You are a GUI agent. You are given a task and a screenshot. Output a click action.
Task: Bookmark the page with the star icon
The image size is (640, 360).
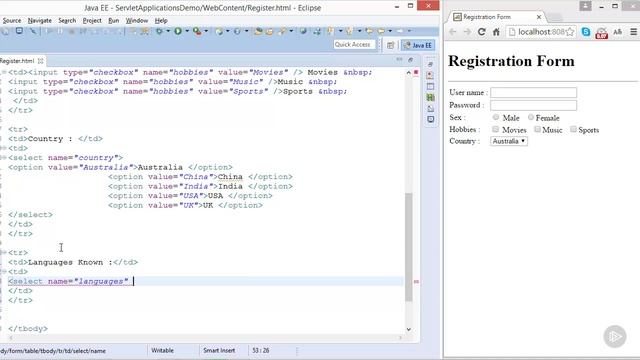570,32
